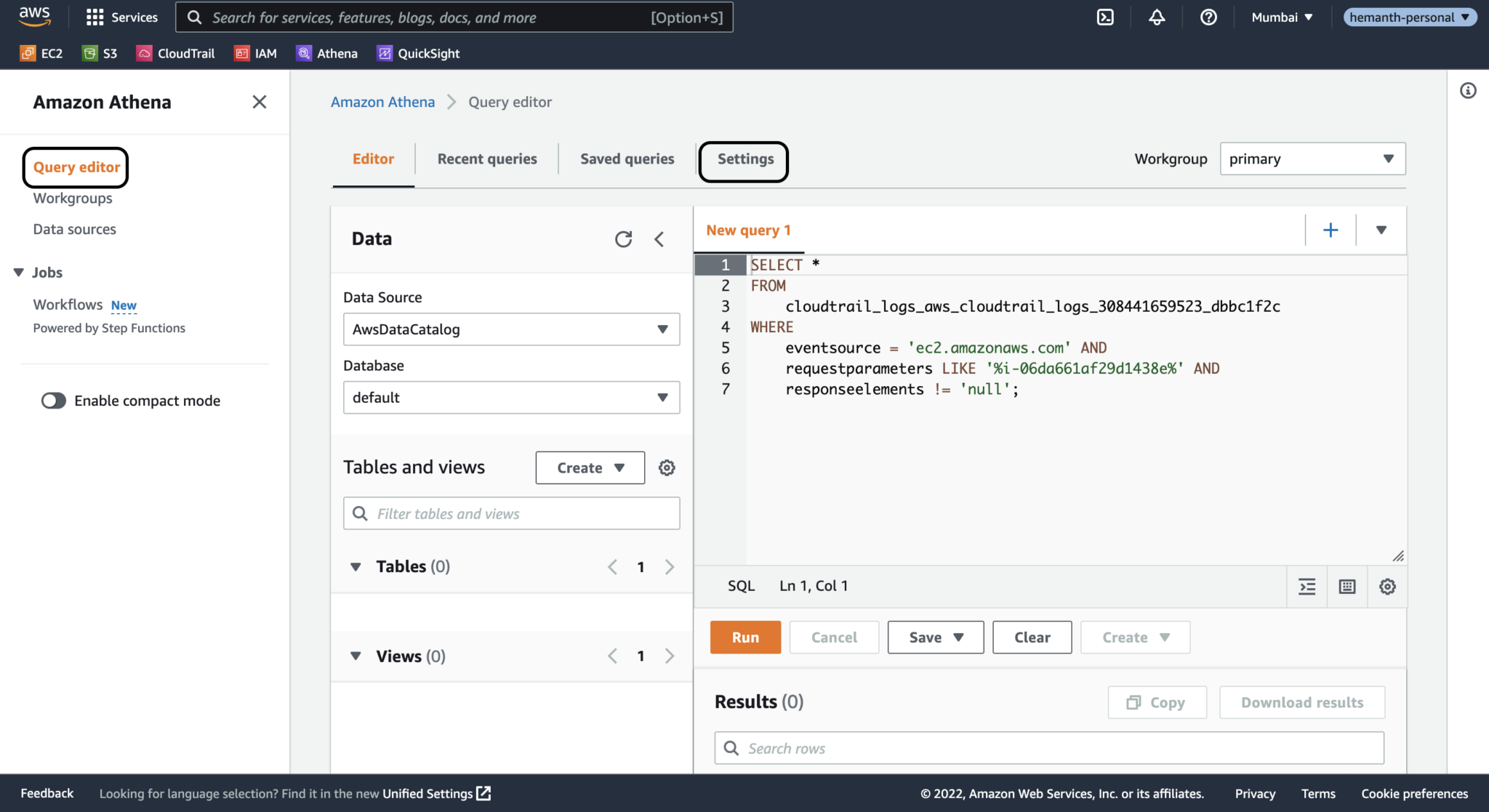
Task: Open Tables and views settings gear
Action: (667, 467)
